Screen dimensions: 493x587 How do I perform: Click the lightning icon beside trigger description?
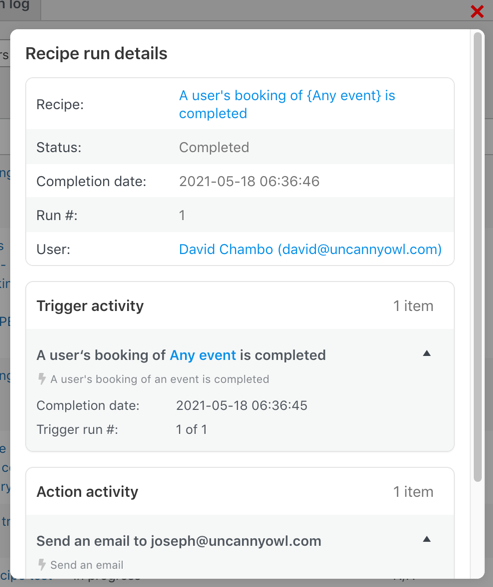(x=42, y=379)
